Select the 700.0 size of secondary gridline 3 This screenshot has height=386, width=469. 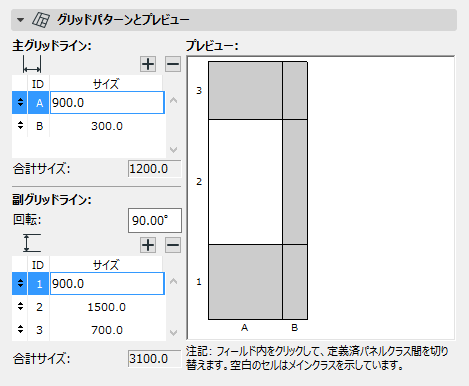tap(107, 330)
